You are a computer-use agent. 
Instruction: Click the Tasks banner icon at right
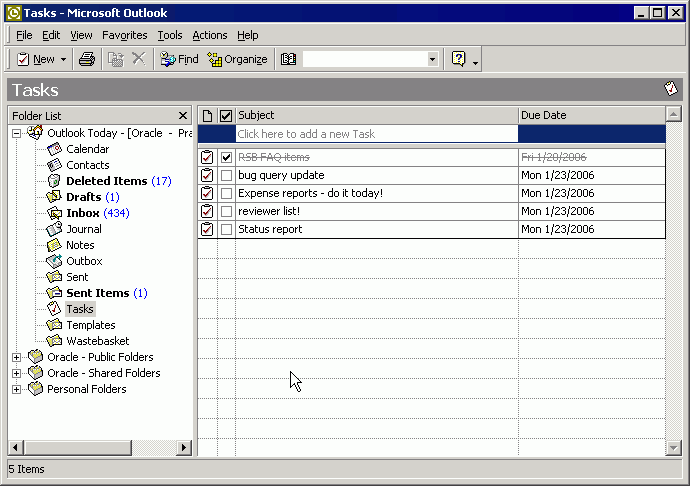pyautogui.click(x=671, y=88)
